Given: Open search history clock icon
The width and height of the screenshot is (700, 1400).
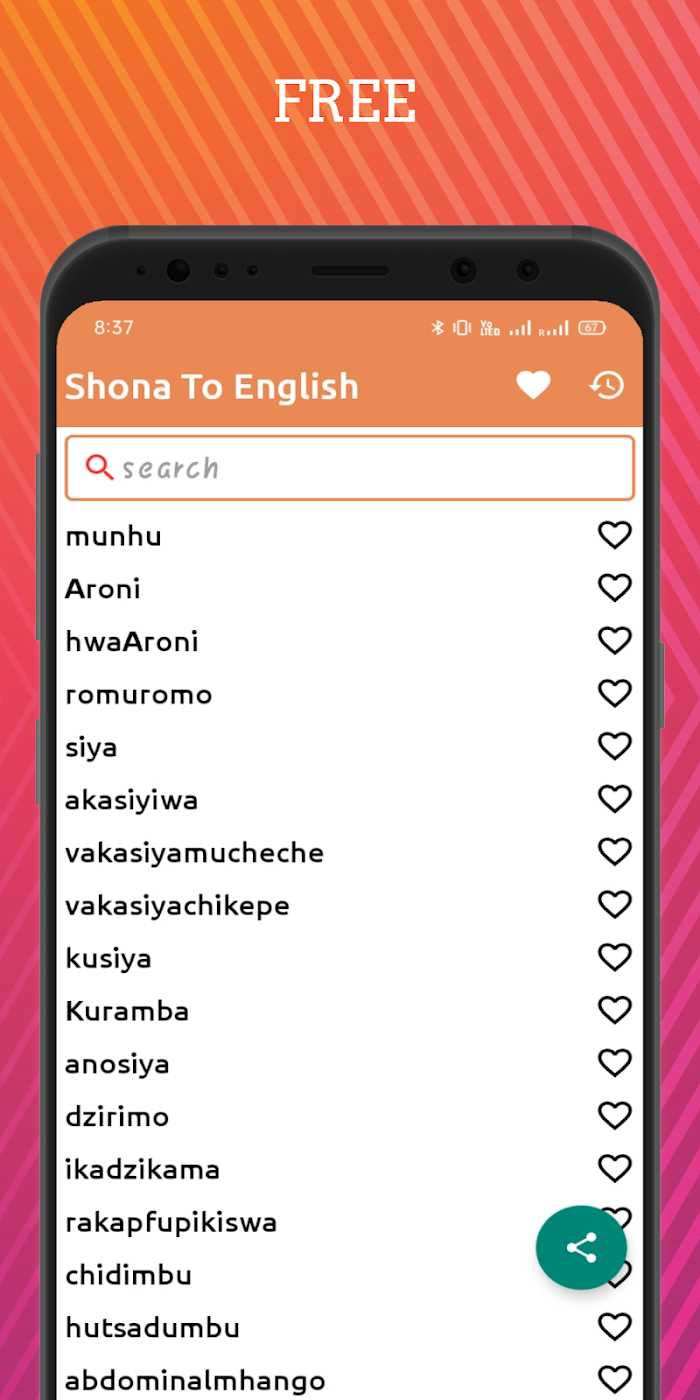Looking at the screenshot, I should click(606, 385).
